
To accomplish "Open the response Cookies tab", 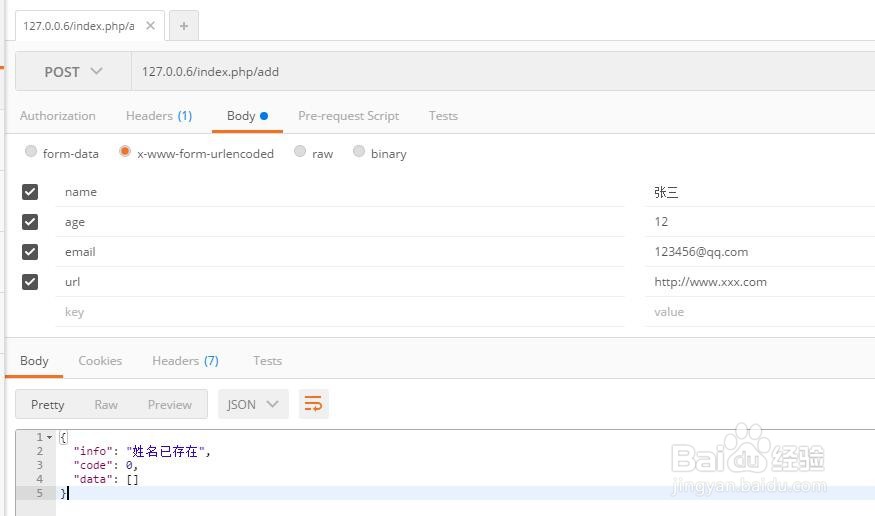I will pos(100,361).
